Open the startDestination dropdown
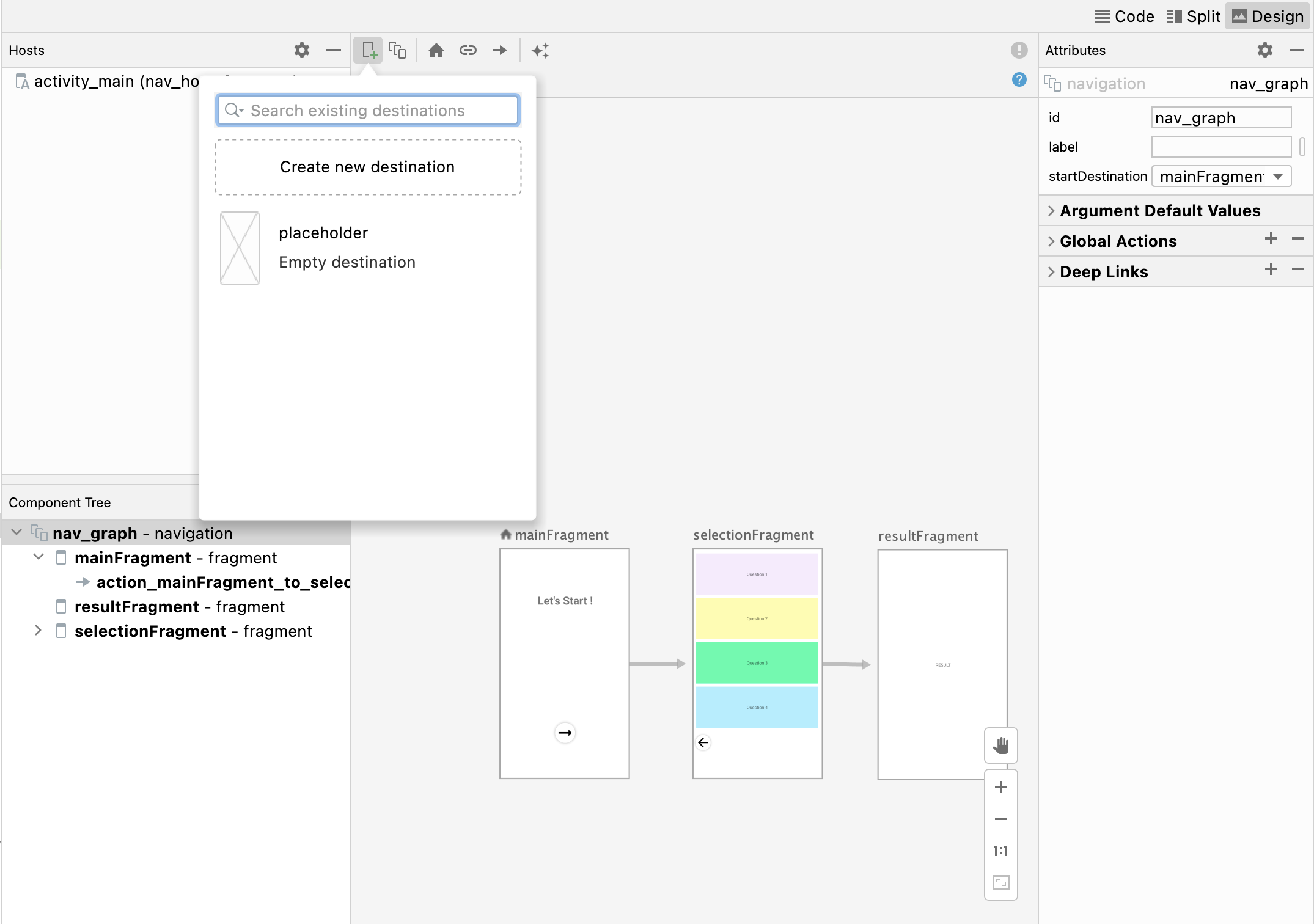The image size is (1314, 924). point(1277,177)
